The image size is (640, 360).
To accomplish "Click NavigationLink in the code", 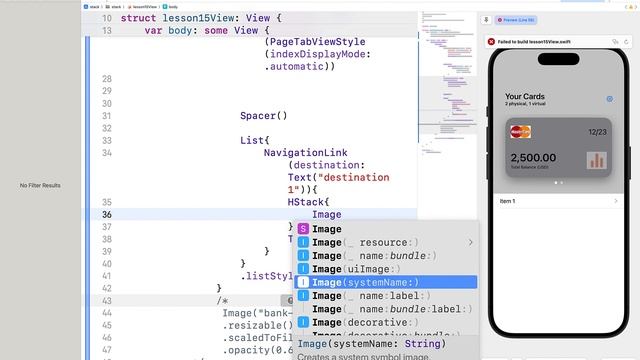I will [305, 153].
